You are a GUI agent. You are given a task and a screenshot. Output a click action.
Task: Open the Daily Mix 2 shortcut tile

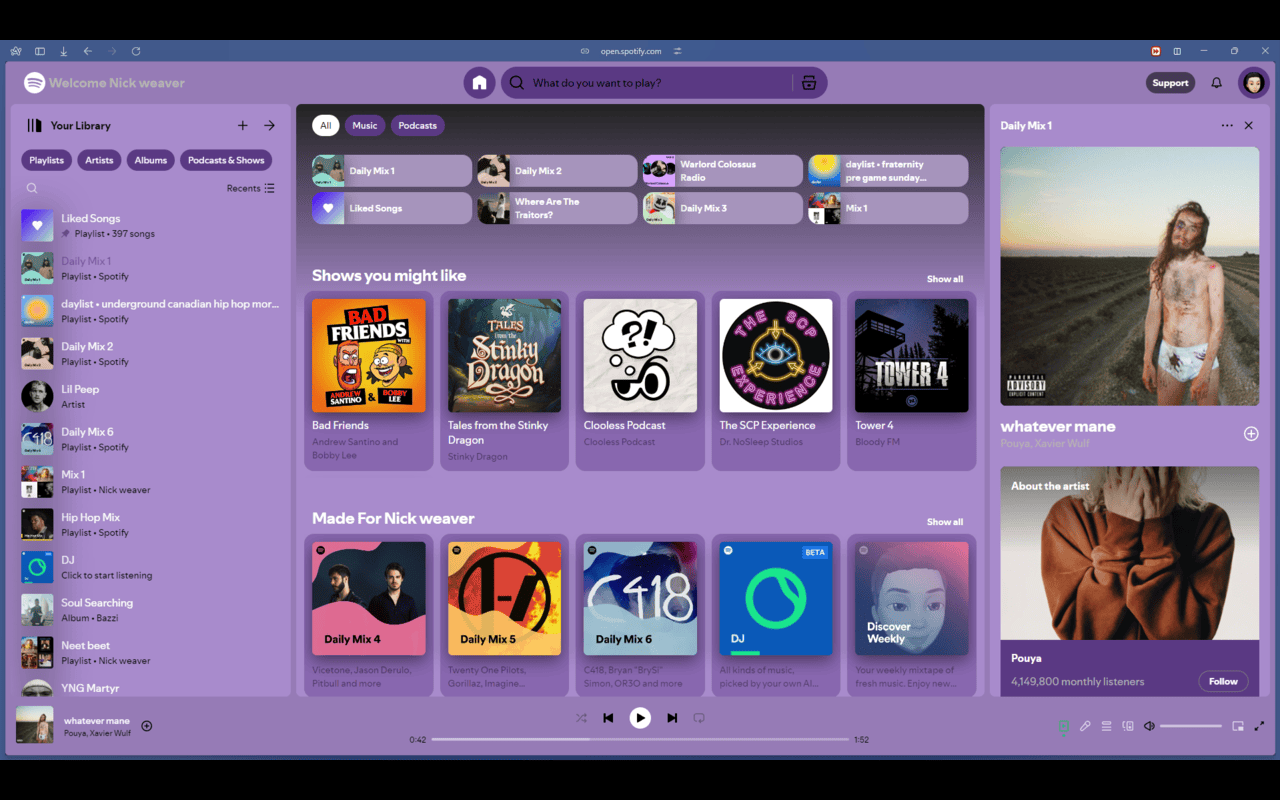point(557,171)
